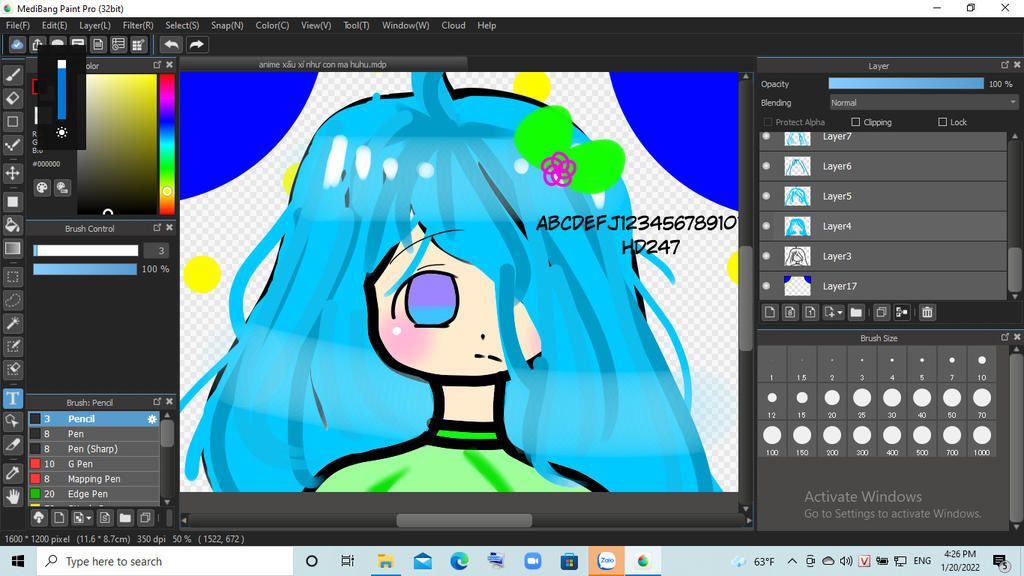Select the Move tool
Viewport: 1024px width, 576px height.
(12, 173)
